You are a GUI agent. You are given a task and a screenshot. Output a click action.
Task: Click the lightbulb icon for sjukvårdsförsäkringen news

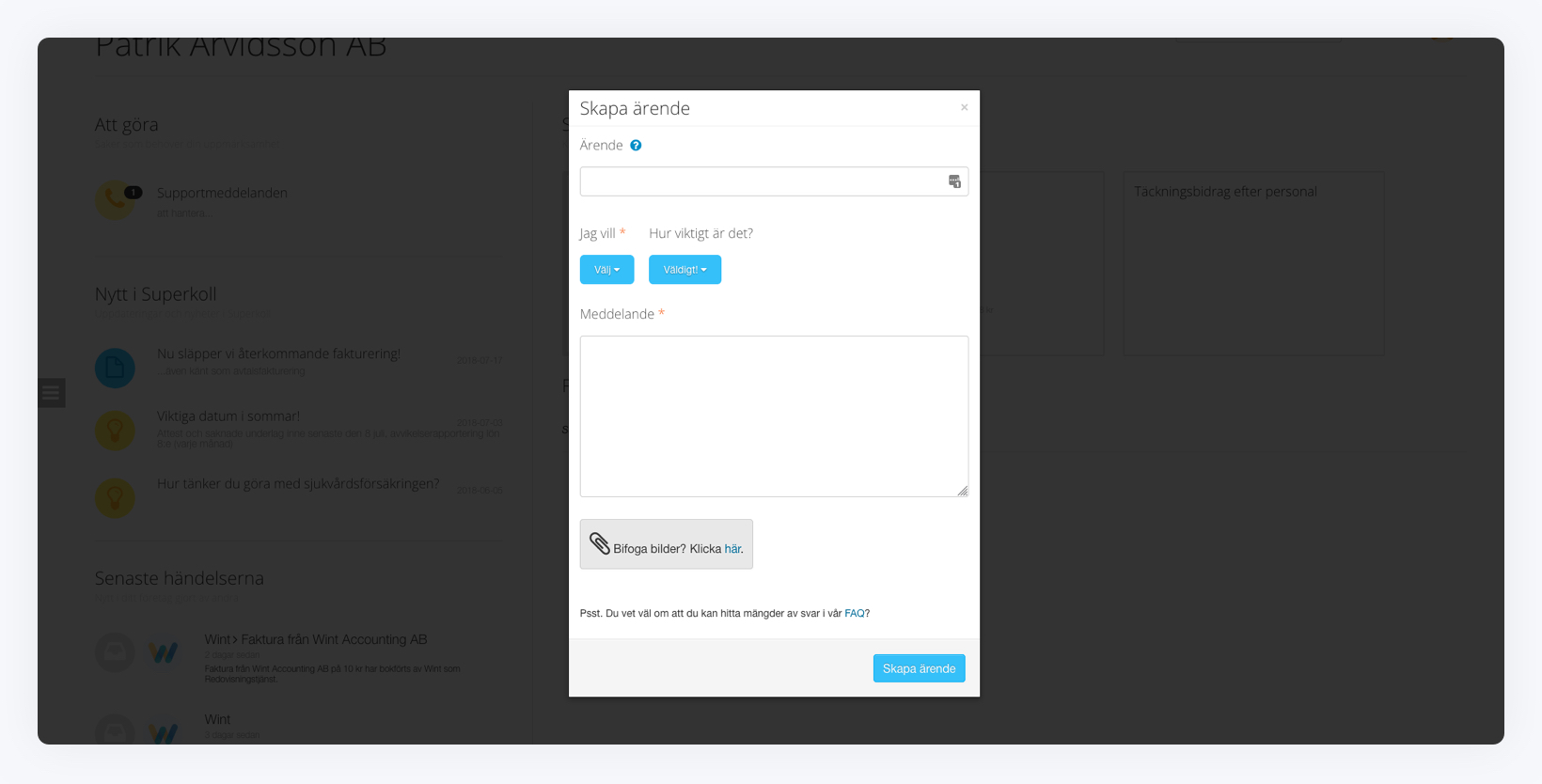[x=115, y=497]
